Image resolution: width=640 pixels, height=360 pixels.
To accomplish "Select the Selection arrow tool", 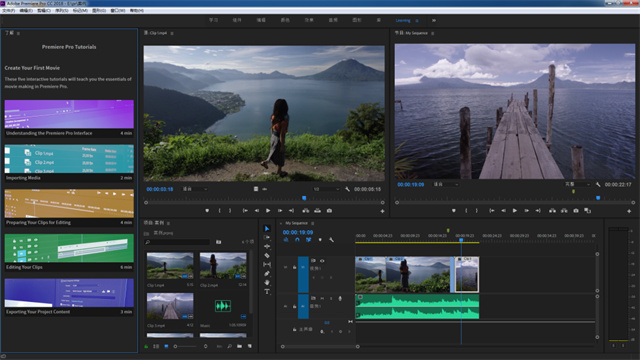I will (267, 229).
